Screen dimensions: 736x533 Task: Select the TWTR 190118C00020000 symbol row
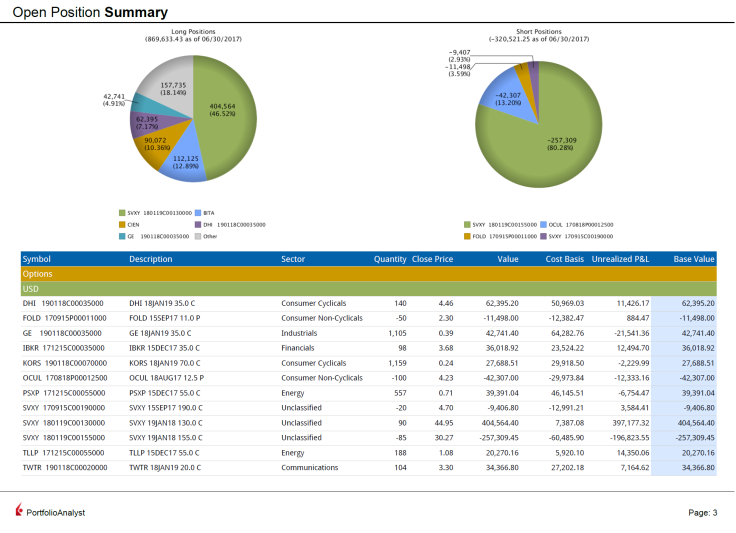coord(368,468)
